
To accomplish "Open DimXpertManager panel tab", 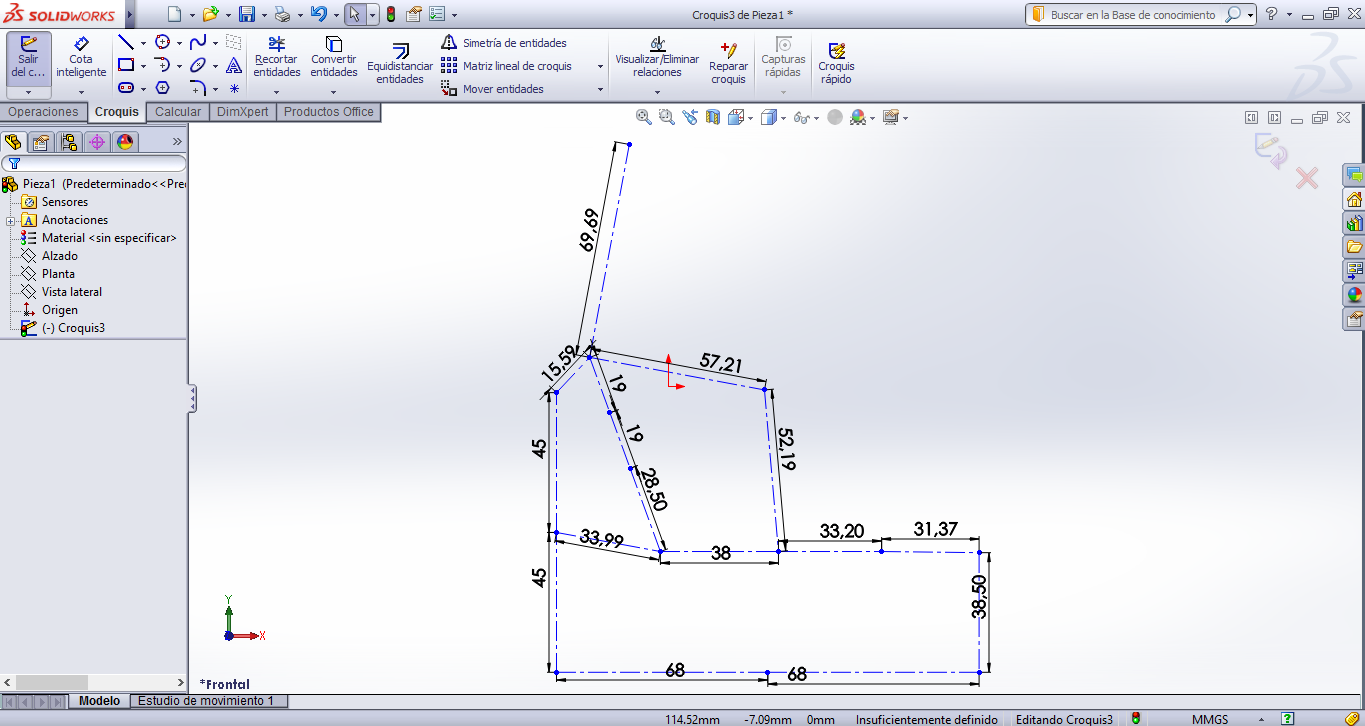I will tap(96, 141).
